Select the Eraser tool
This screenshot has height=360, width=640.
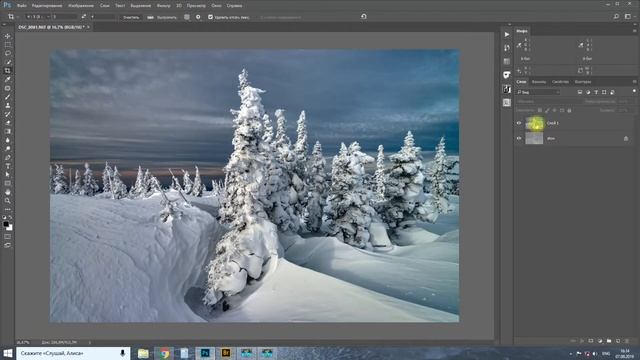coord(8,122)
